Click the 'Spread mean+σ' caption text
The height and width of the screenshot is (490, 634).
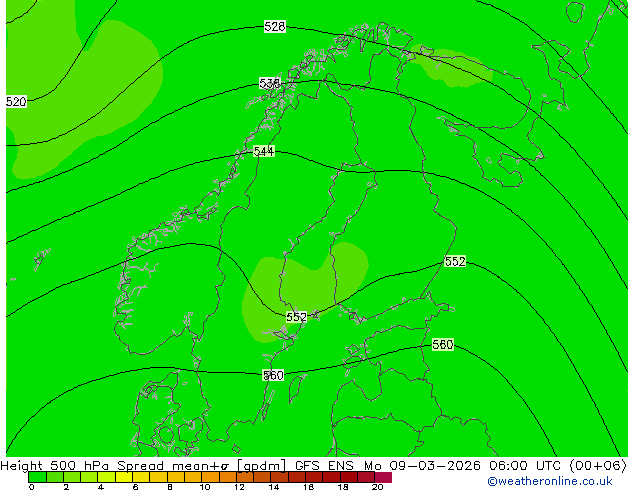pos(174,466)
